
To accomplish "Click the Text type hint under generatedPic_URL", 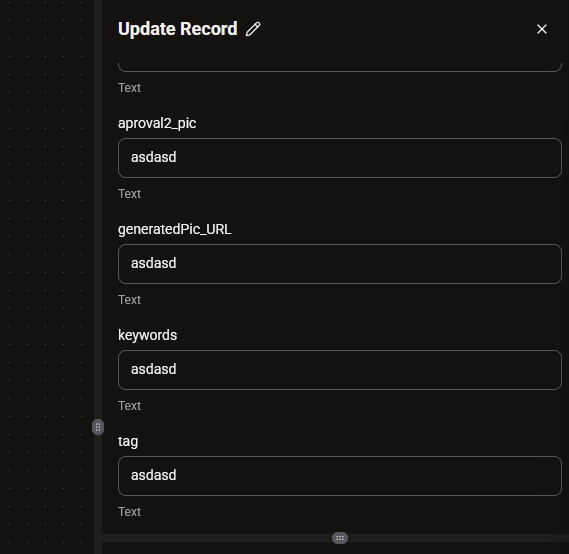I will (129, 300).
